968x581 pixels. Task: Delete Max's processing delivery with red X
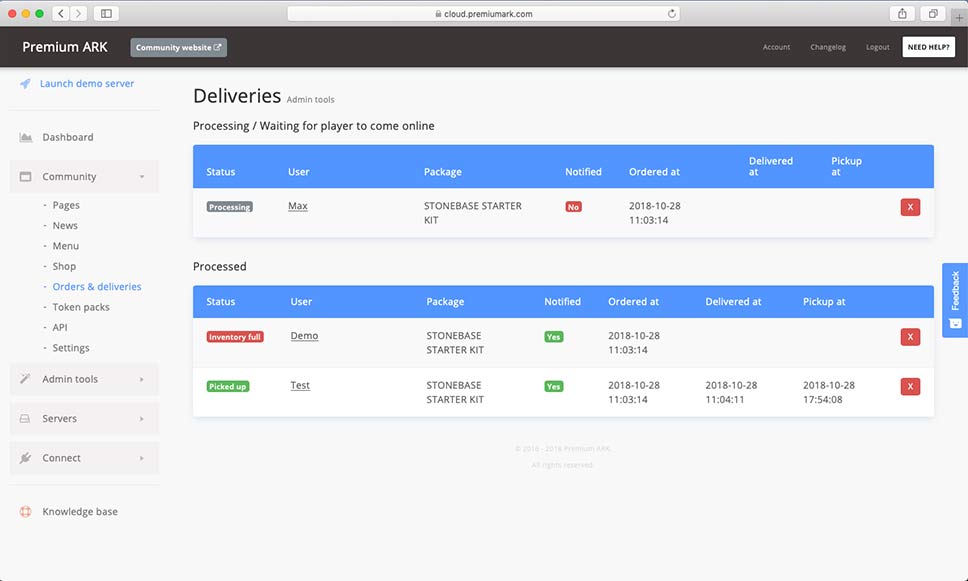(x=910, y=207)
